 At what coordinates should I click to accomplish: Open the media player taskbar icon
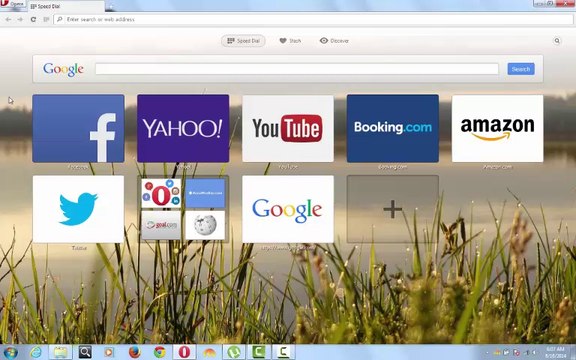[x=109, y=352]
